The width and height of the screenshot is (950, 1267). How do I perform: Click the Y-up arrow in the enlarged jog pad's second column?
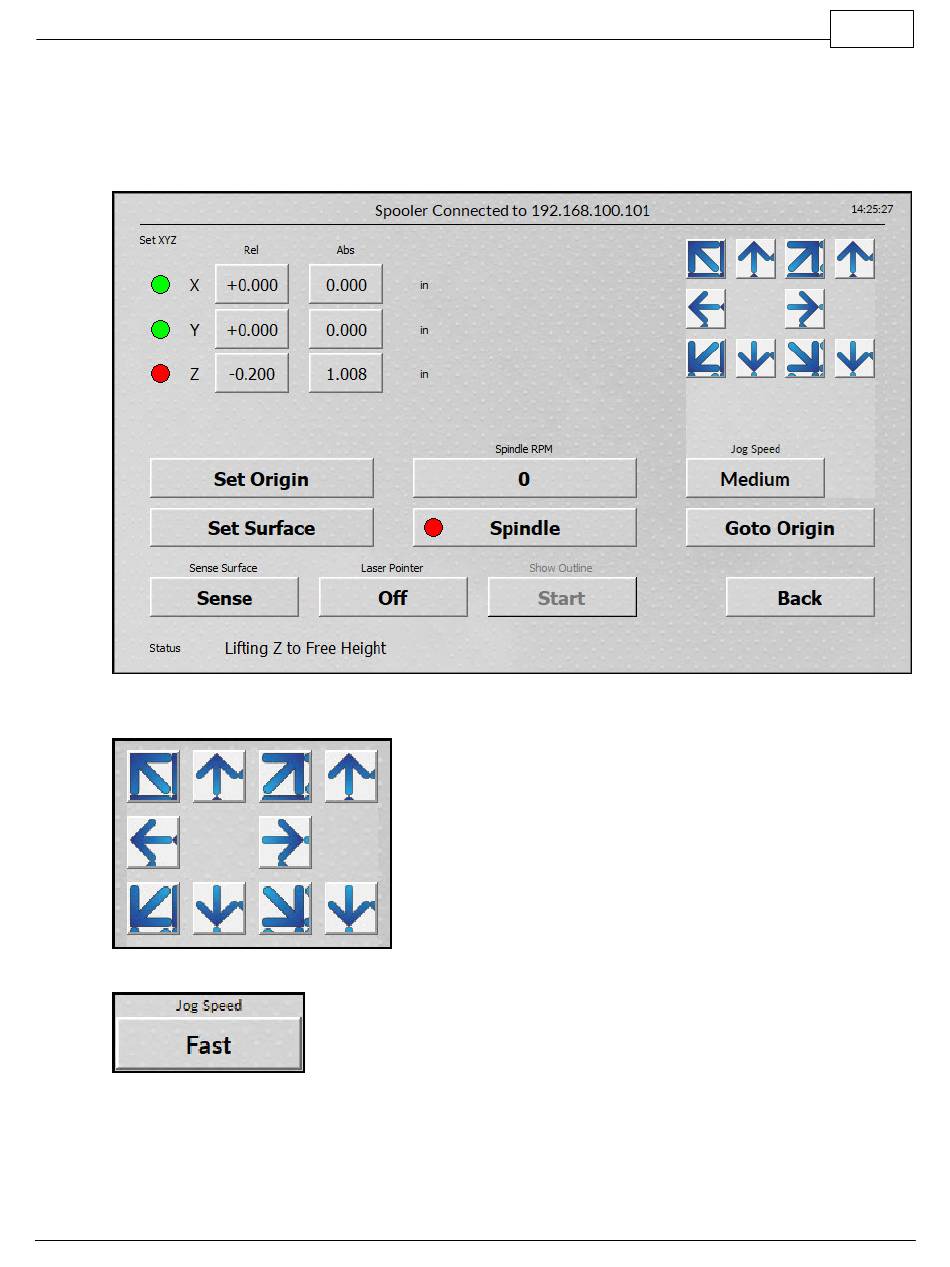pos(219,776)
